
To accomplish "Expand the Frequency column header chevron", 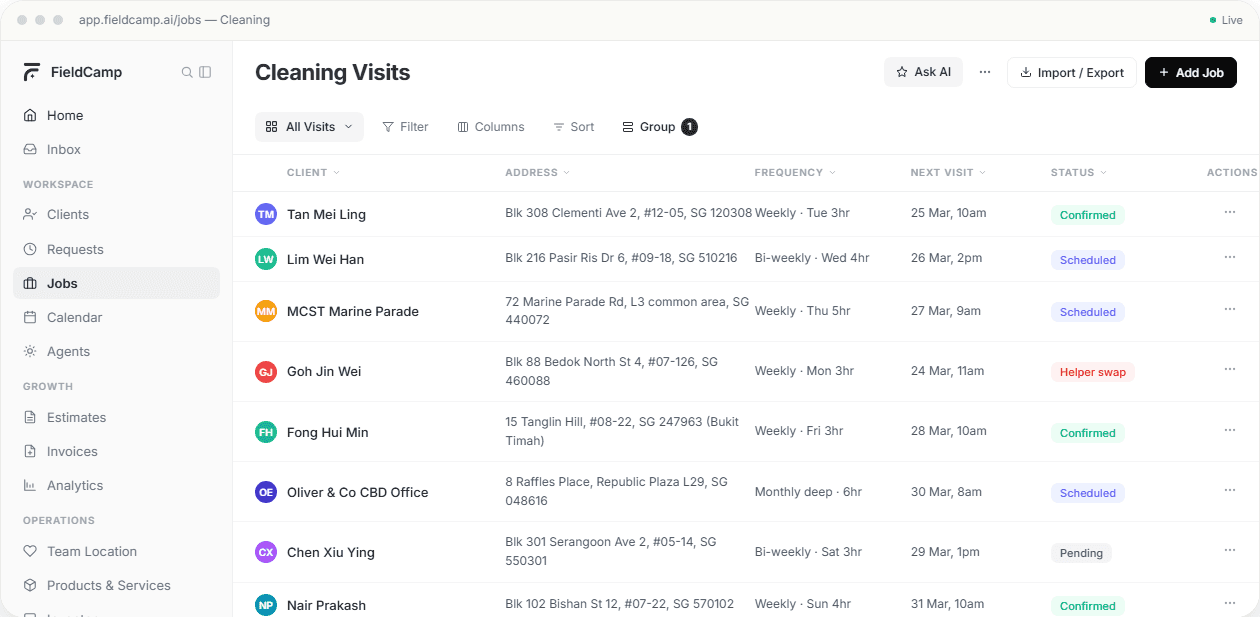I will [x=832, y=173].
